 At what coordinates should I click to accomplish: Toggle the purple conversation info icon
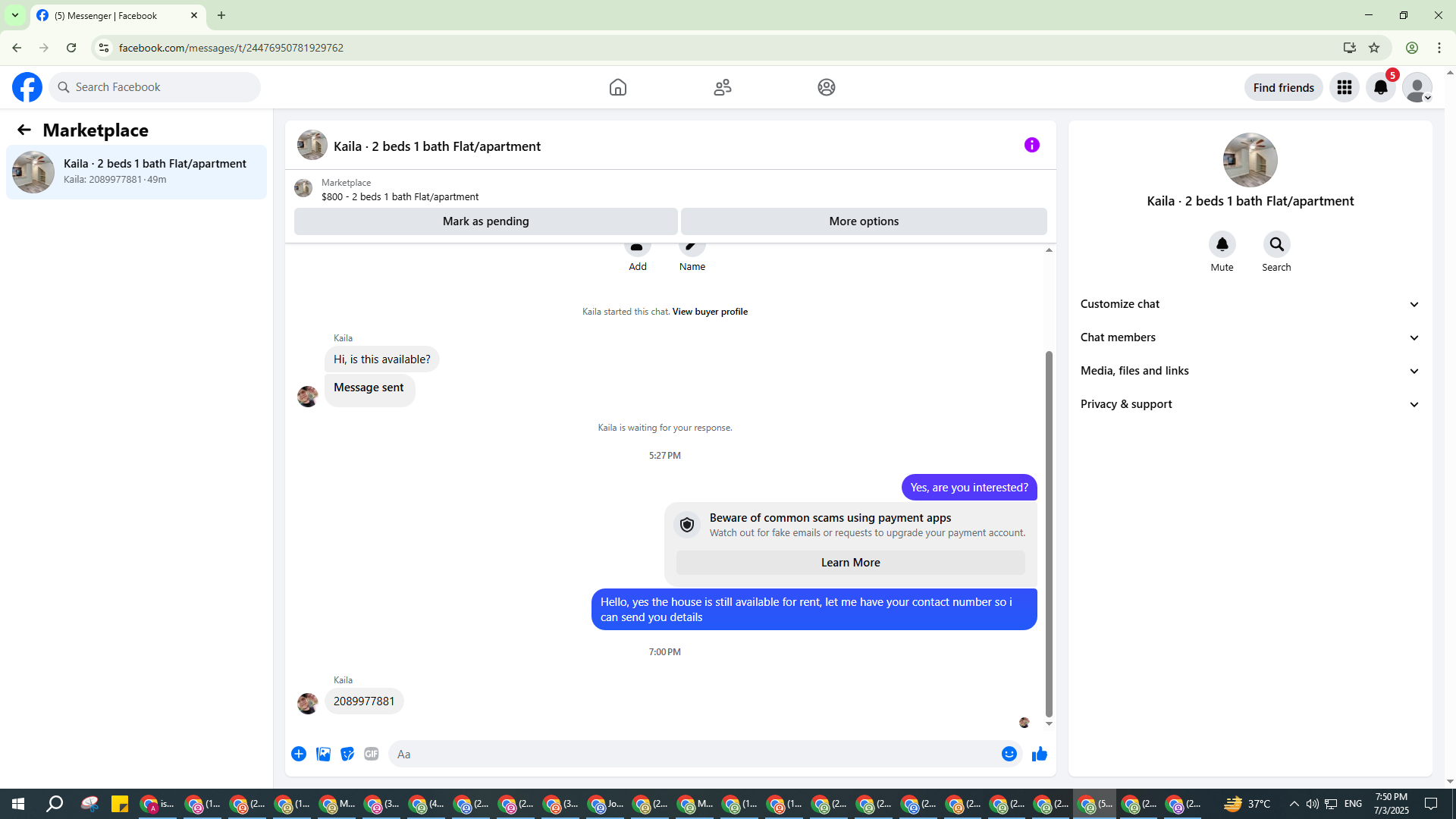coord(1031,145)
